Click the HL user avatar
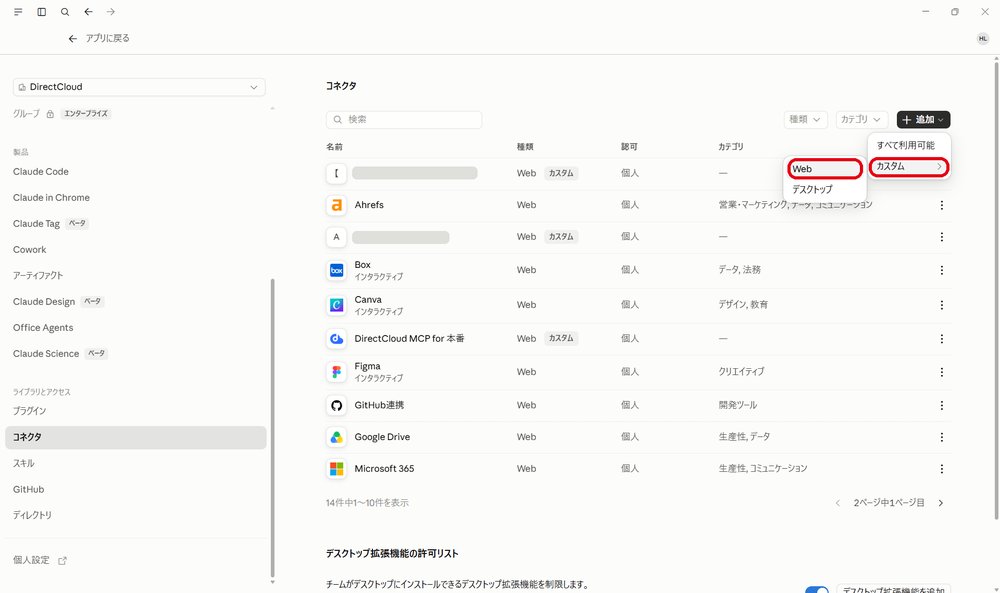 click(x=982, y=39)
